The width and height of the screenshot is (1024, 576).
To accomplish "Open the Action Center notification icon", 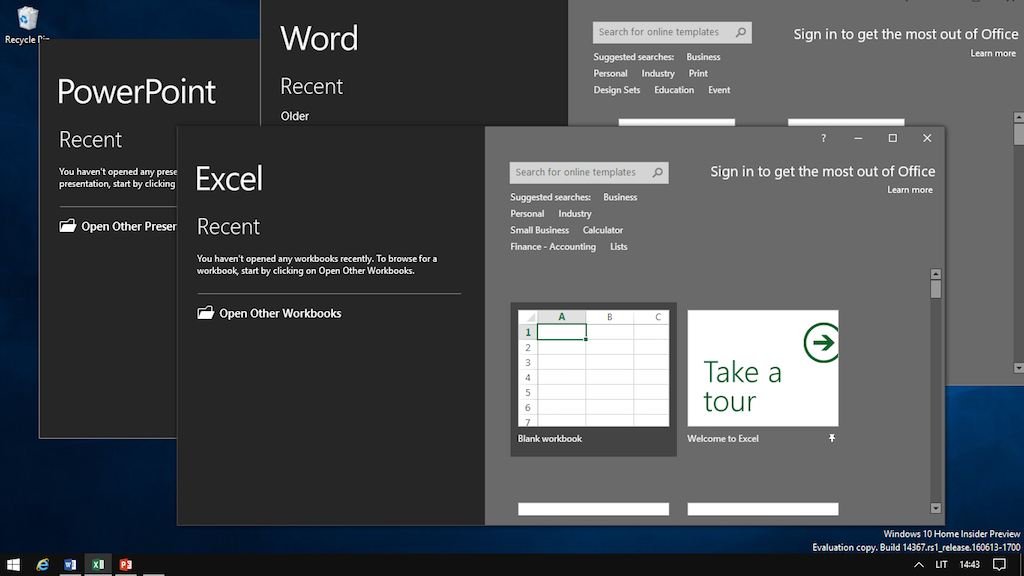I will click(x=999, y=565).
